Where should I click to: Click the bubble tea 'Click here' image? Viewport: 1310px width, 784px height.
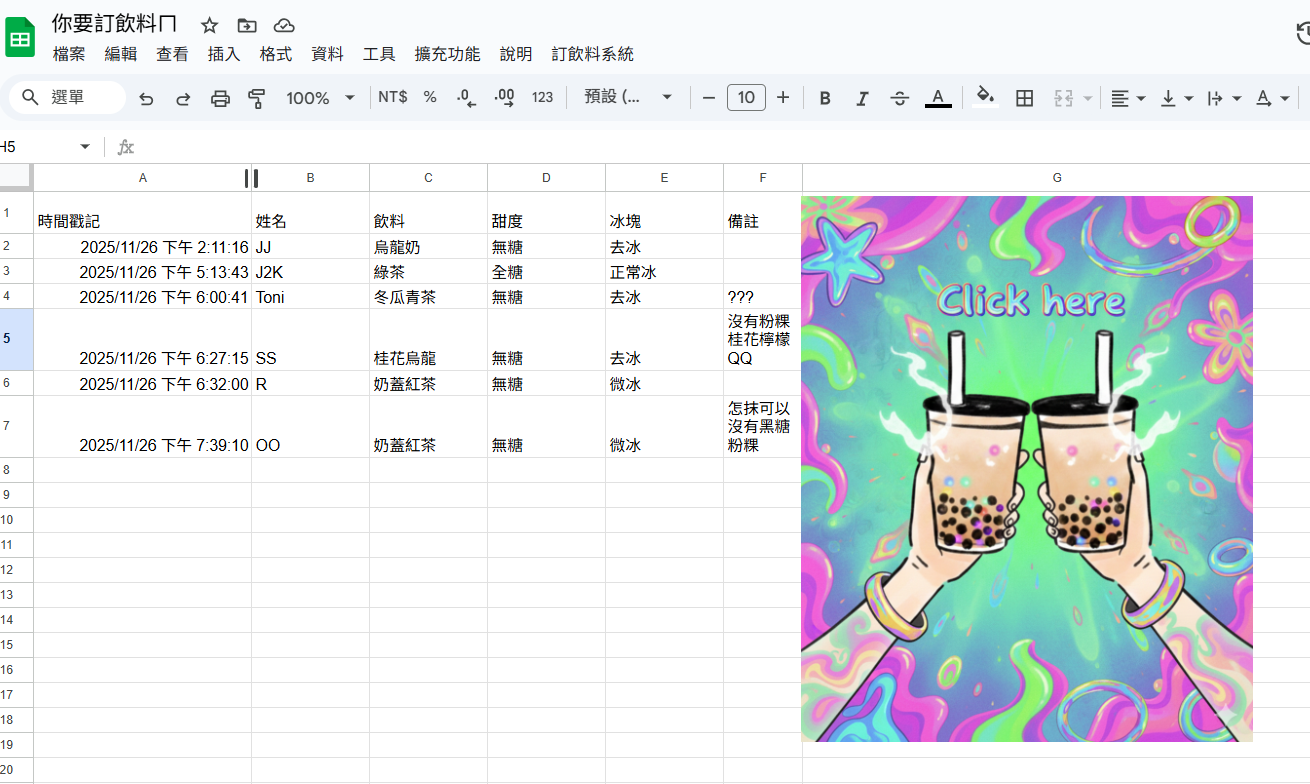point(1027,468)
